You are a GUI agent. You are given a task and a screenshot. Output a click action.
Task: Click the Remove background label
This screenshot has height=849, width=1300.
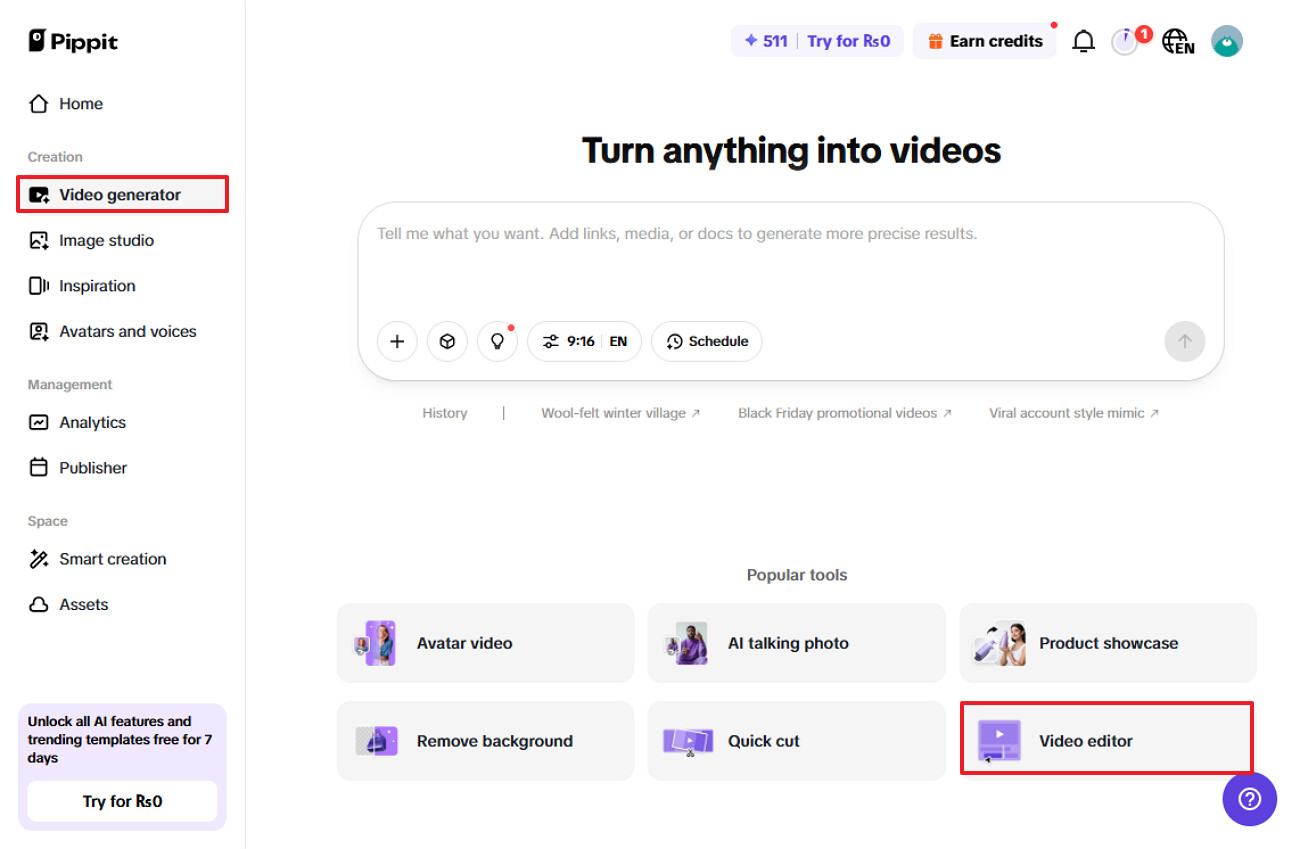495,741
